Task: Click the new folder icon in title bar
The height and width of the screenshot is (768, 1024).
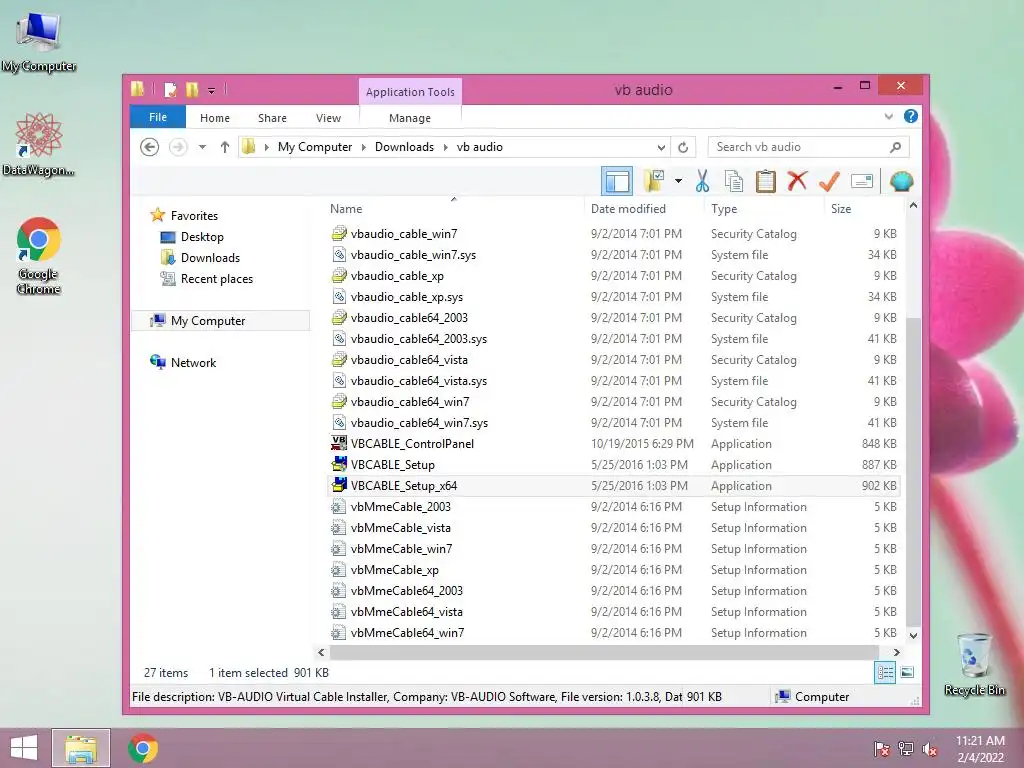Action: point(192,89)
